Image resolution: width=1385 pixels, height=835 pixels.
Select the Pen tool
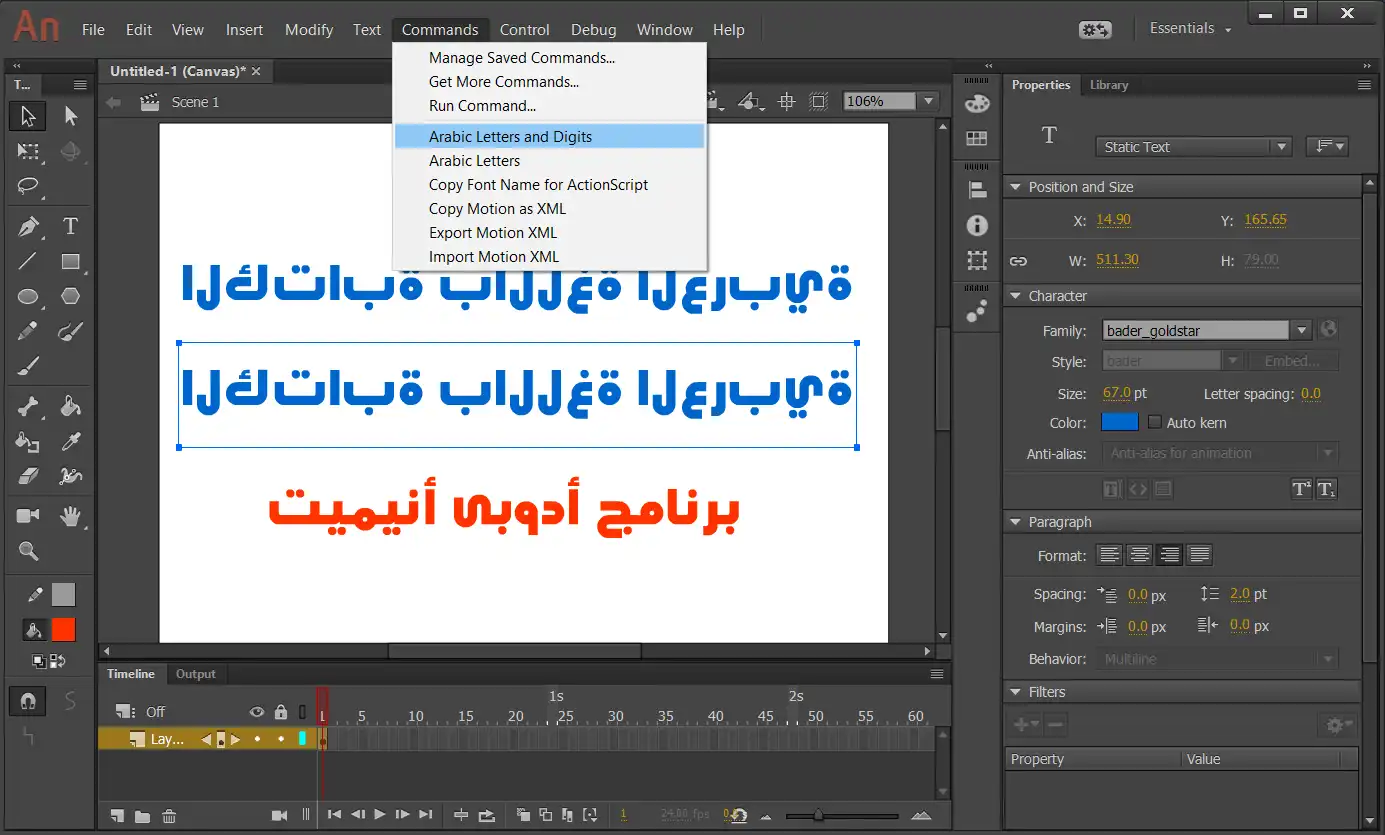(28, 226)
